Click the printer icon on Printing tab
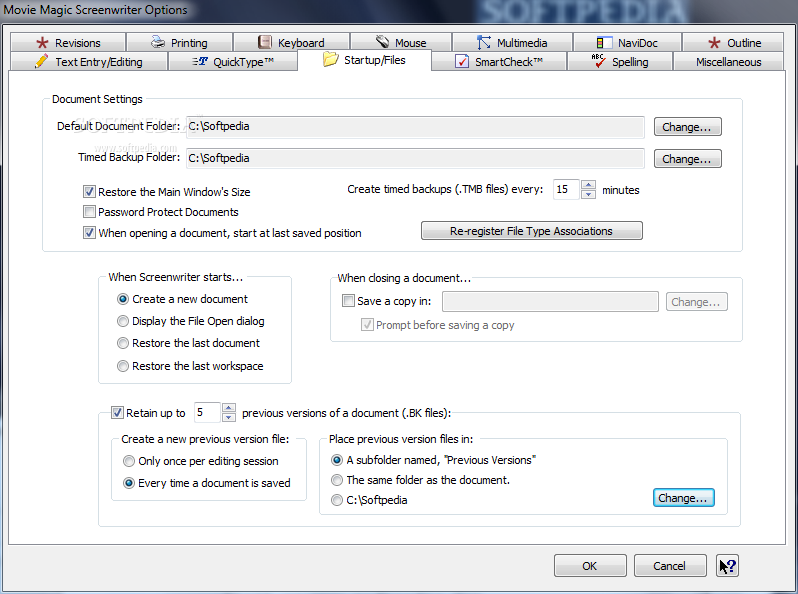 click(158, 42)
